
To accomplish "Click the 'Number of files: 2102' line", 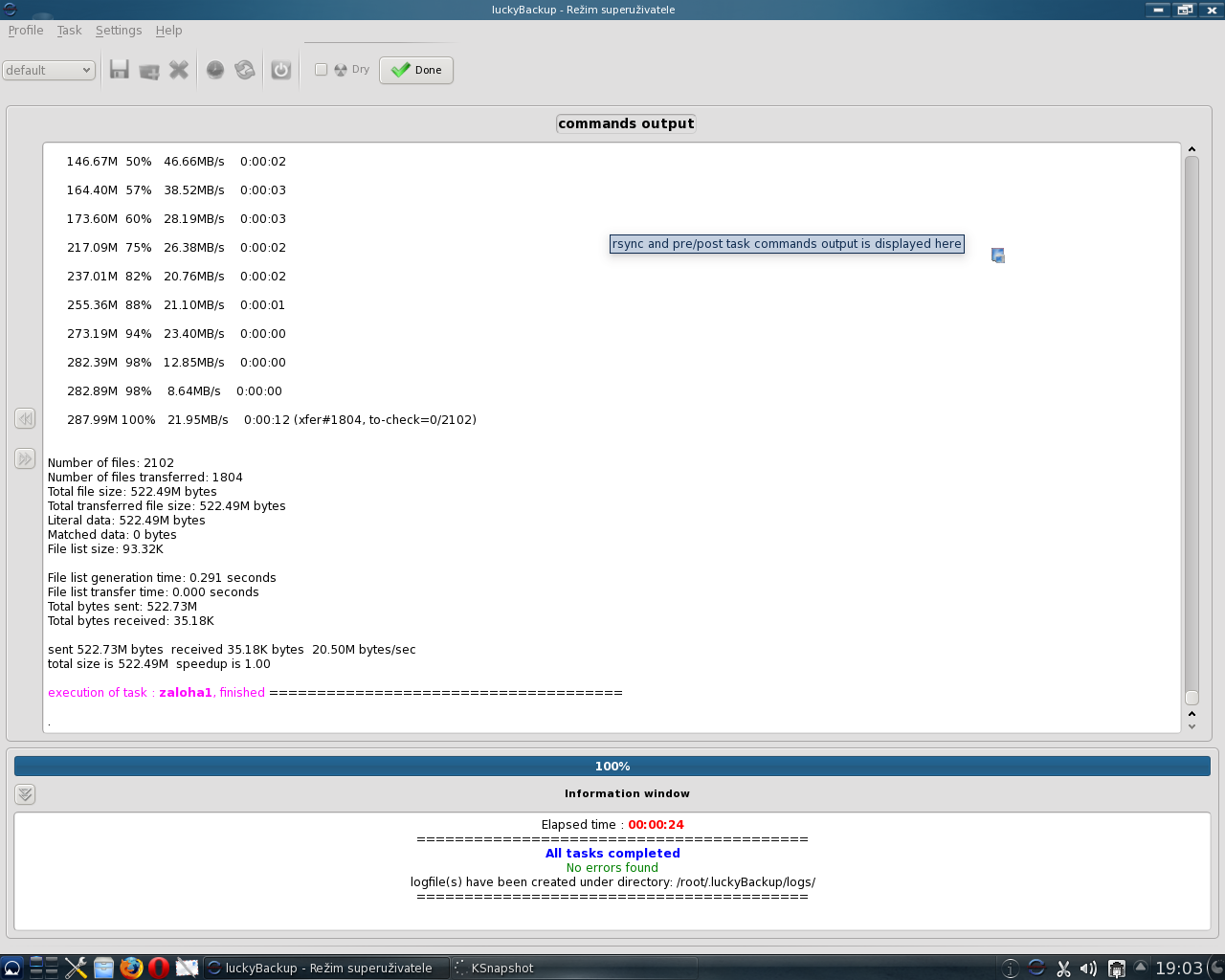I will point(111,463).
